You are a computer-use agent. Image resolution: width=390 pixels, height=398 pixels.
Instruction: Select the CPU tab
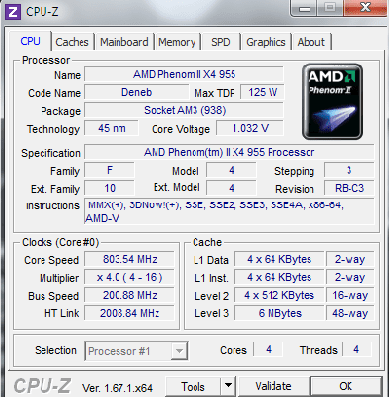pyautogui.click(x=30, y=41)
